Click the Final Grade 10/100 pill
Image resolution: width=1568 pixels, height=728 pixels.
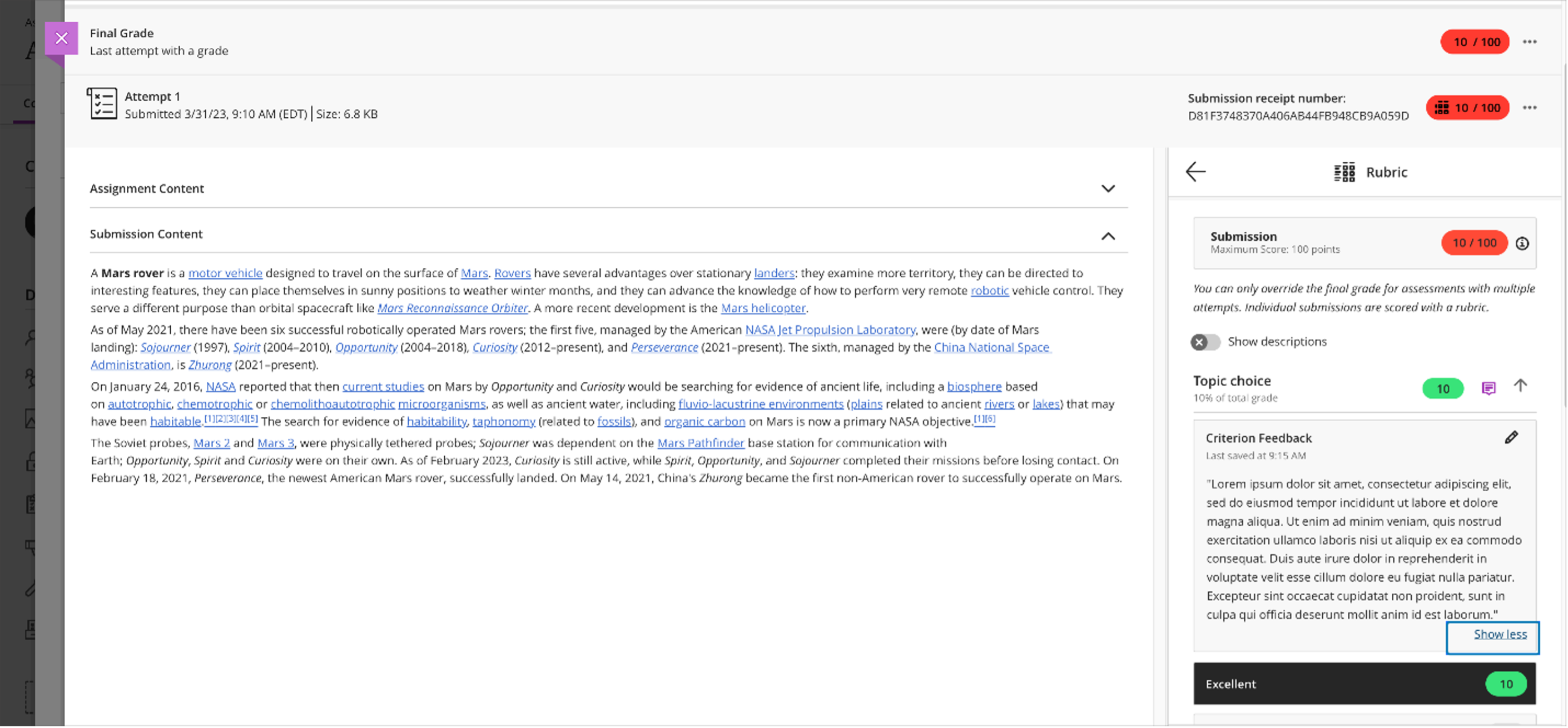[x=1475, y=42]
